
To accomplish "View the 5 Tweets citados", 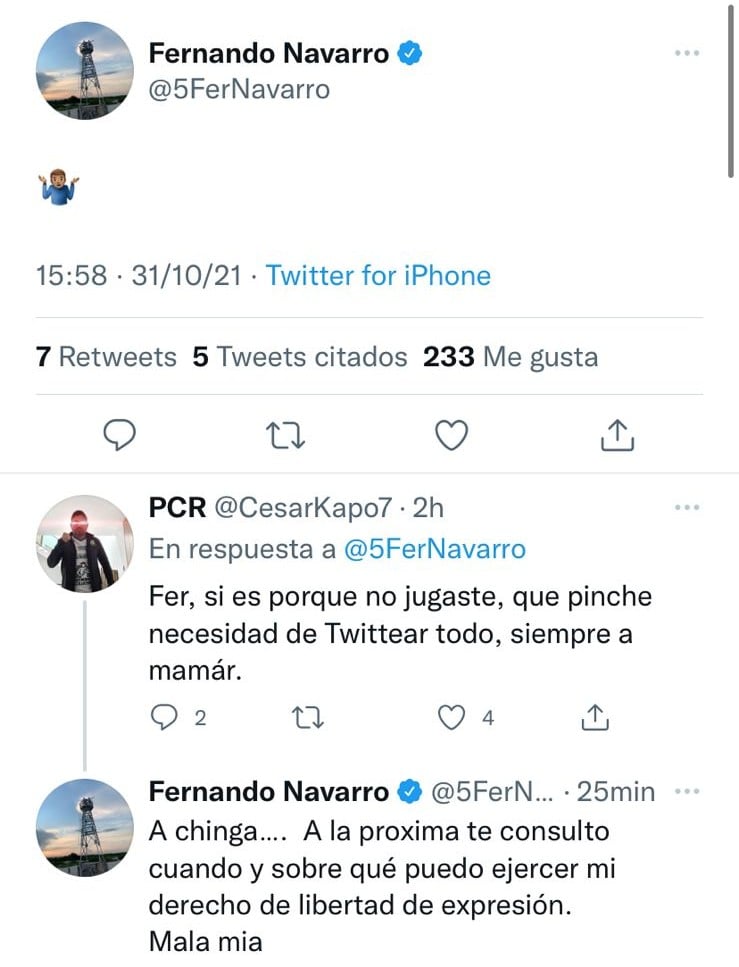I will [x=300, y=357].
